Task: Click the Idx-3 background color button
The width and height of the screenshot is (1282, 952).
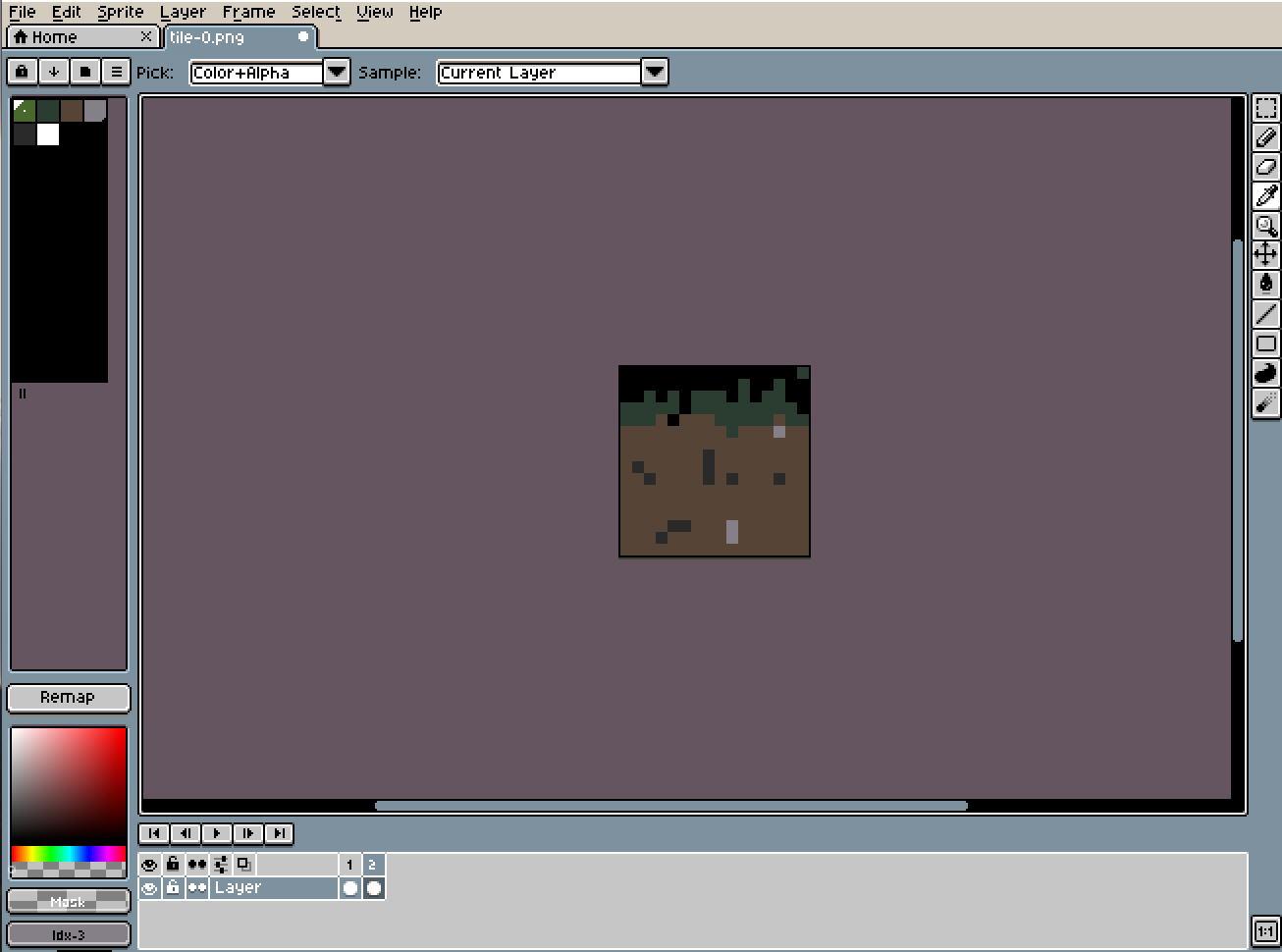Action: (x=69, y=934)
